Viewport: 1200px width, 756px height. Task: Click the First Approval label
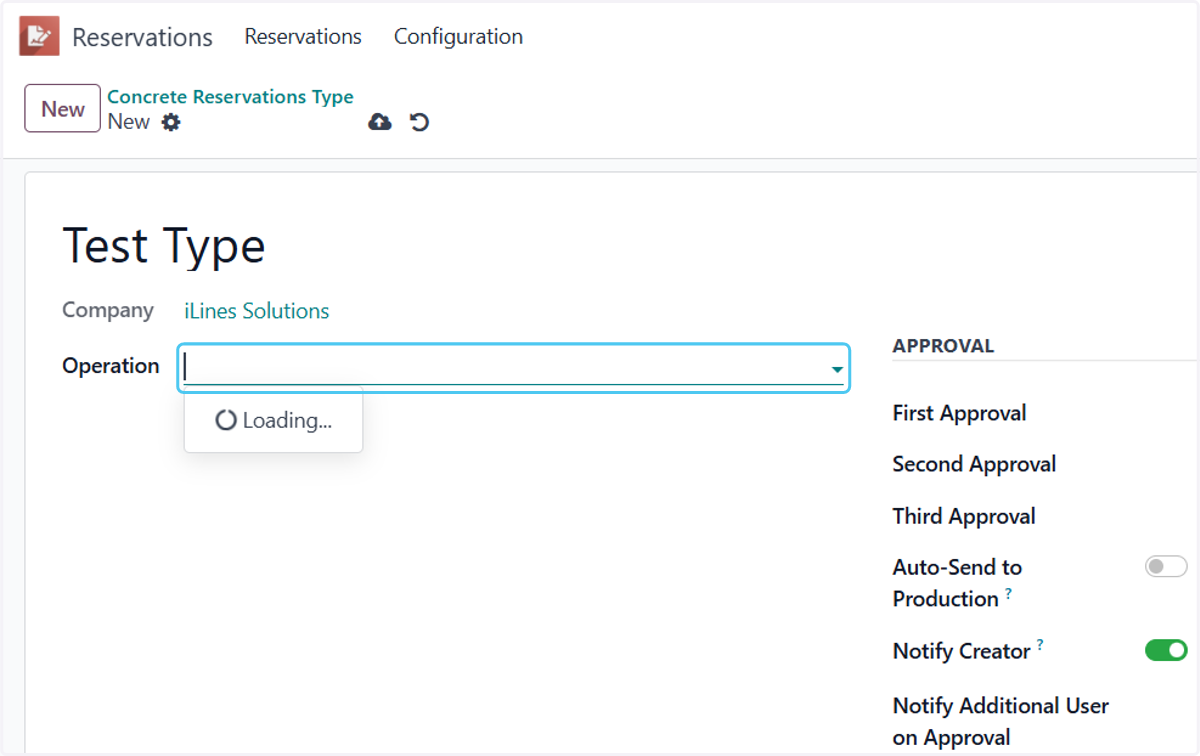(960, 413)
